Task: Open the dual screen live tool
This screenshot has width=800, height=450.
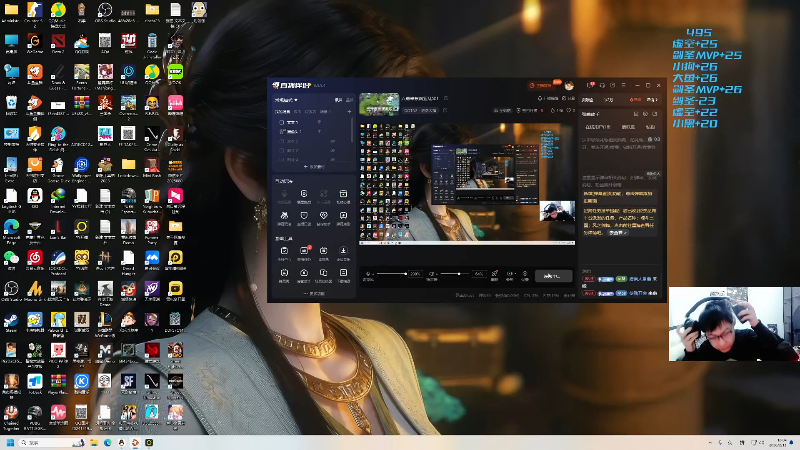Action: [323, 274]
